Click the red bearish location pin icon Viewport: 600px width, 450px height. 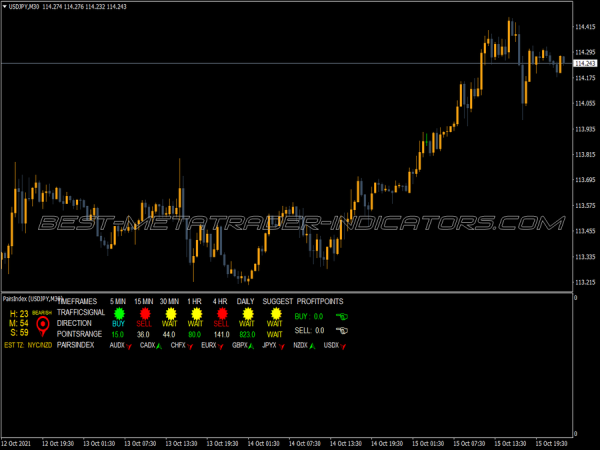(43, 326)
